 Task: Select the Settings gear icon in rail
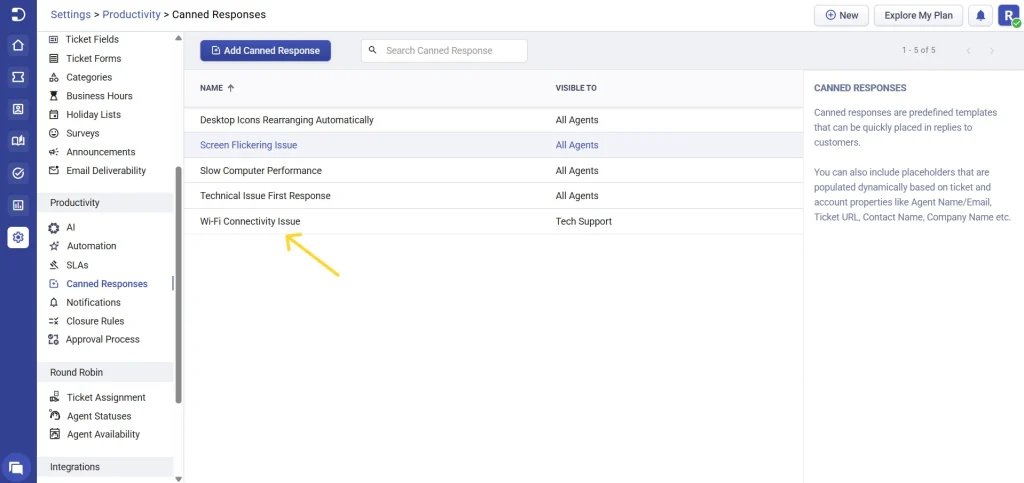(18, 237)
